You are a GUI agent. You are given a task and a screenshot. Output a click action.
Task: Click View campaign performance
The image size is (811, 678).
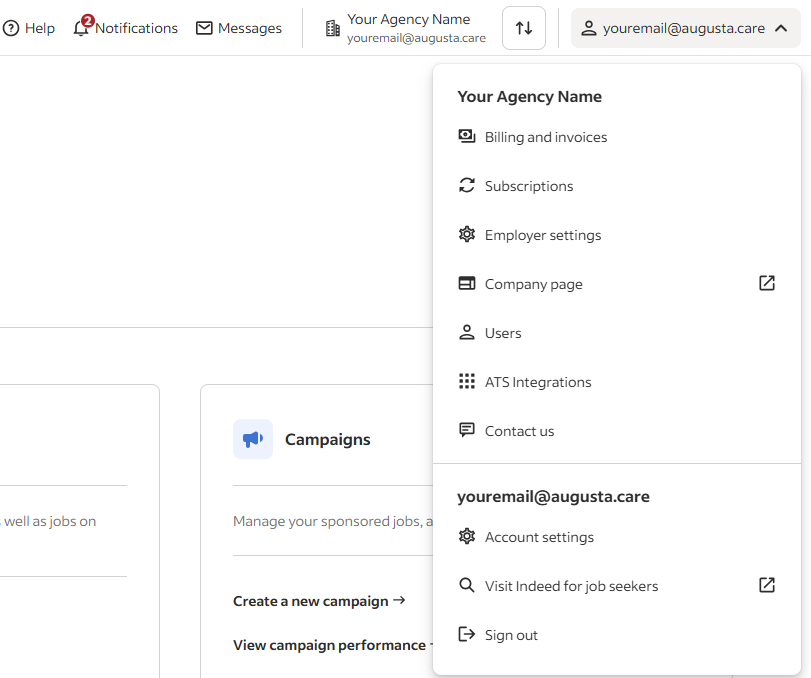329,645
